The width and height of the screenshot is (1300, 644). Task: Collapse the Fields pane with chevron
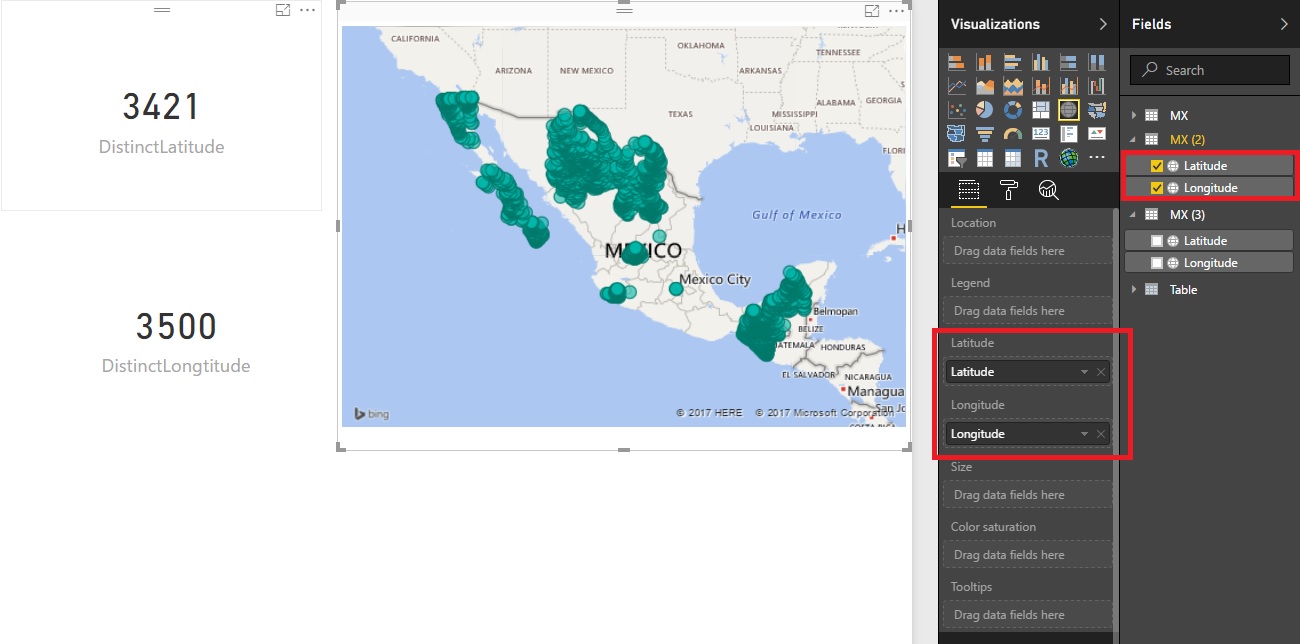coord(1284,24)
